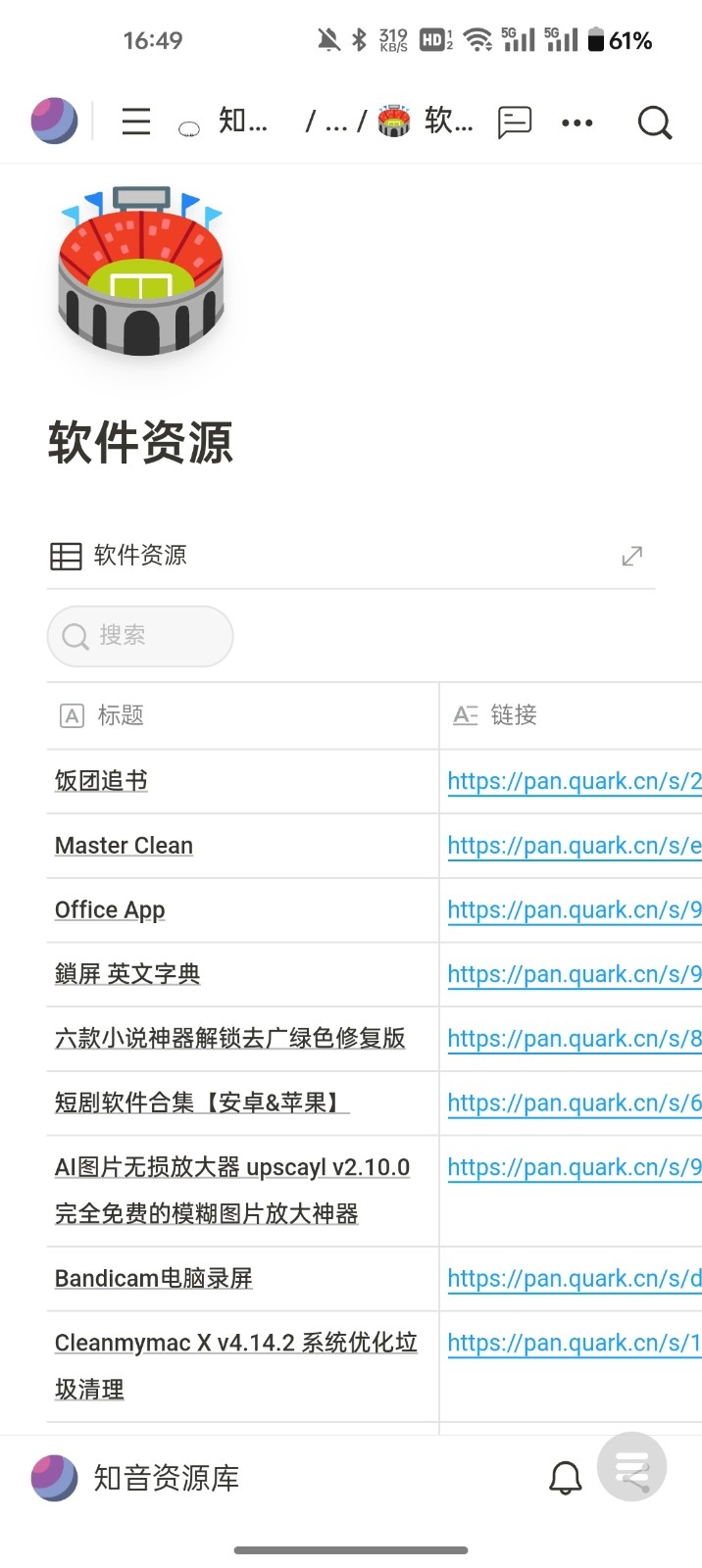Image resolution: width=702 pixels, height=1568 pixels.
Task: Open the Bandicam电脑录屏 entry
Action: coord(154,1279)
